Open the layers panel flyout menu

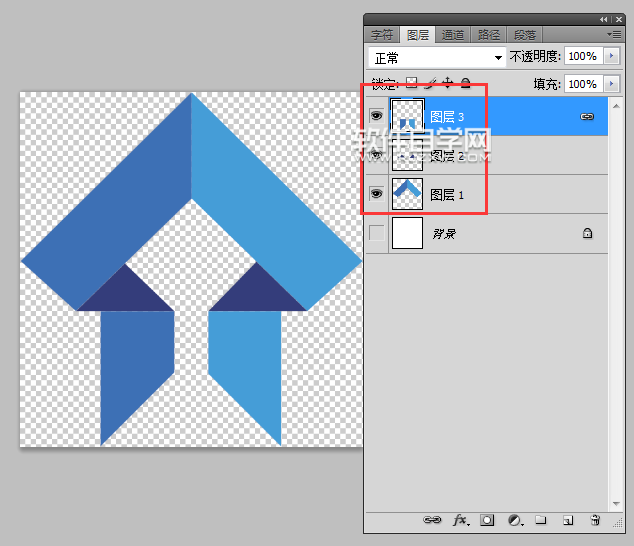pos(614,34)
